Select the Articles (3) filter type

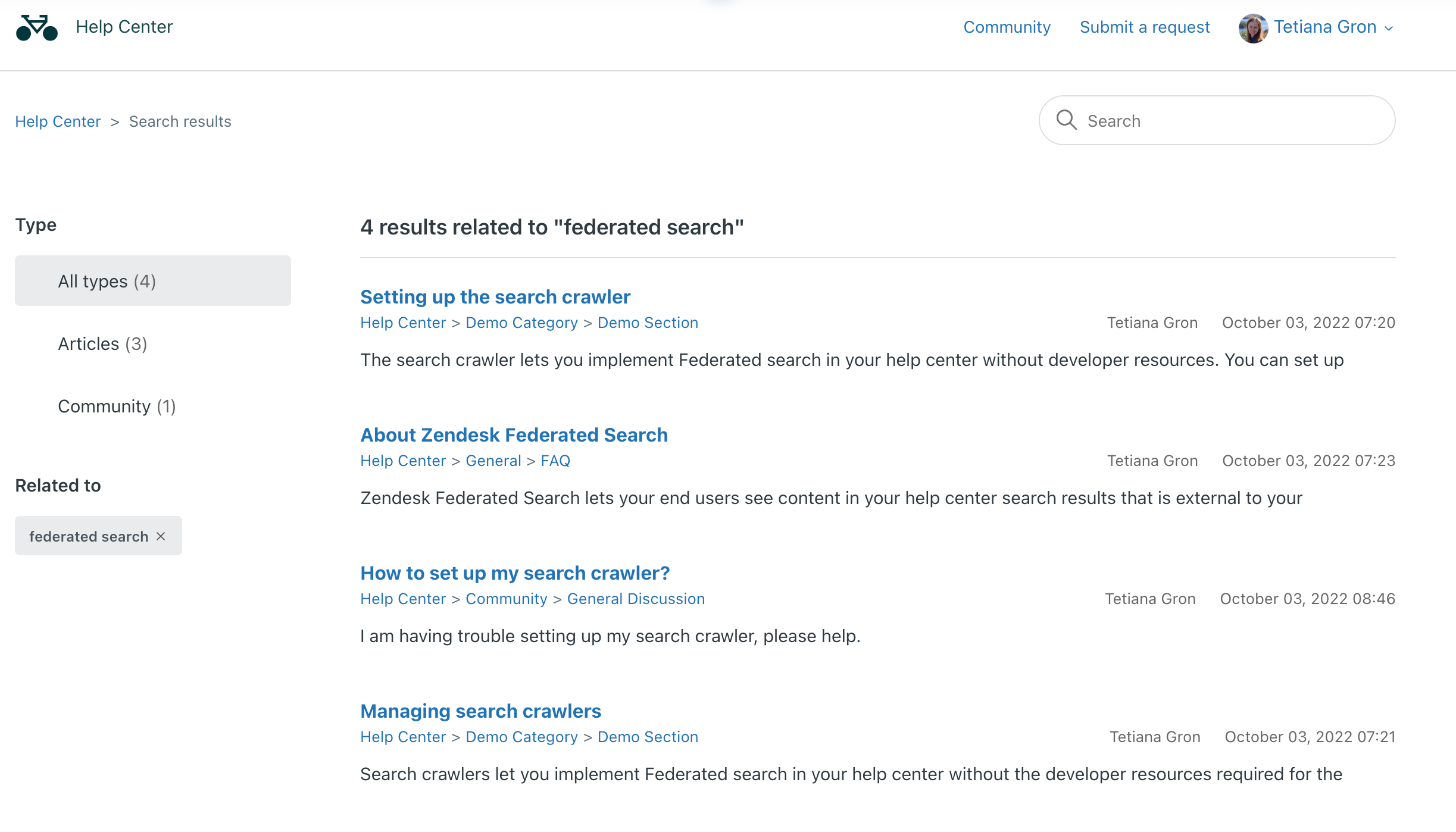coord(103,343)
